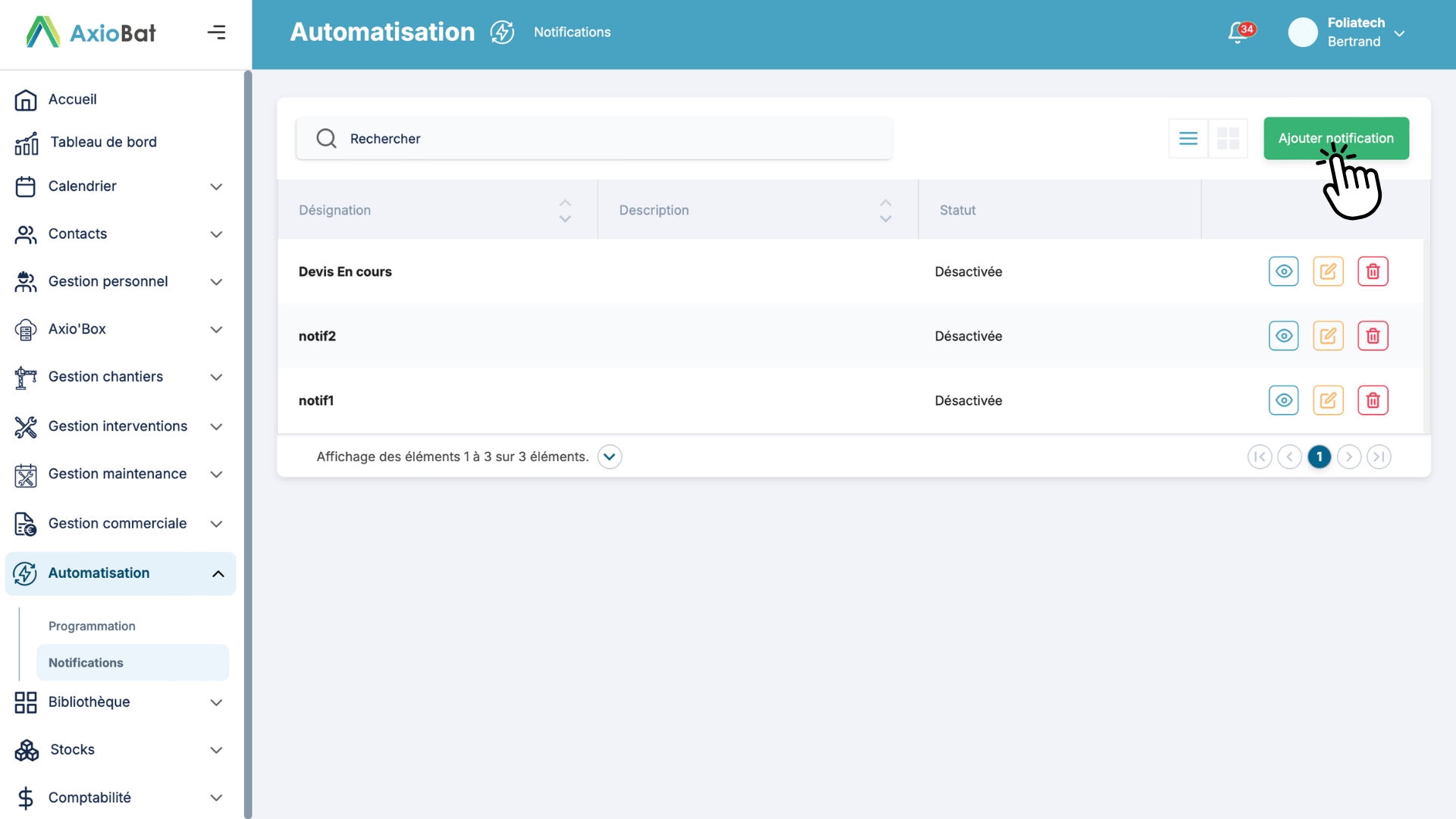Open the Programmation submenu item
This screenshot has width=1456, height=819.
[x=92, y=626]
